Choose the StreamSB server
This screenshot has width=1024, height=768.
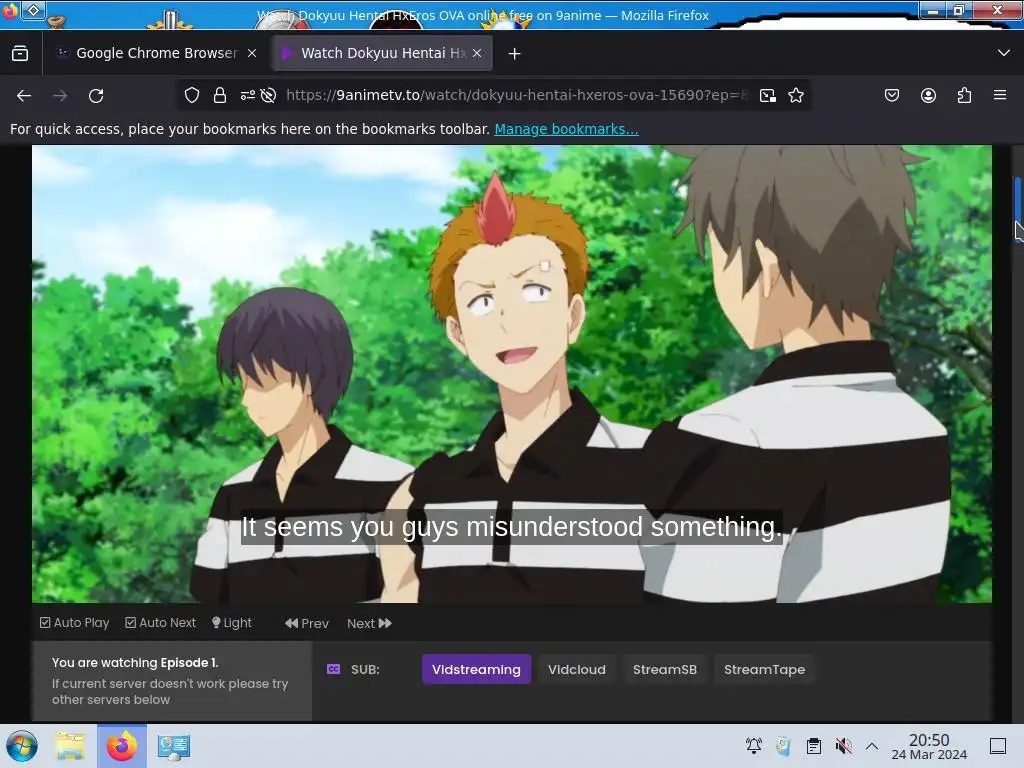(x=665, y=669)
